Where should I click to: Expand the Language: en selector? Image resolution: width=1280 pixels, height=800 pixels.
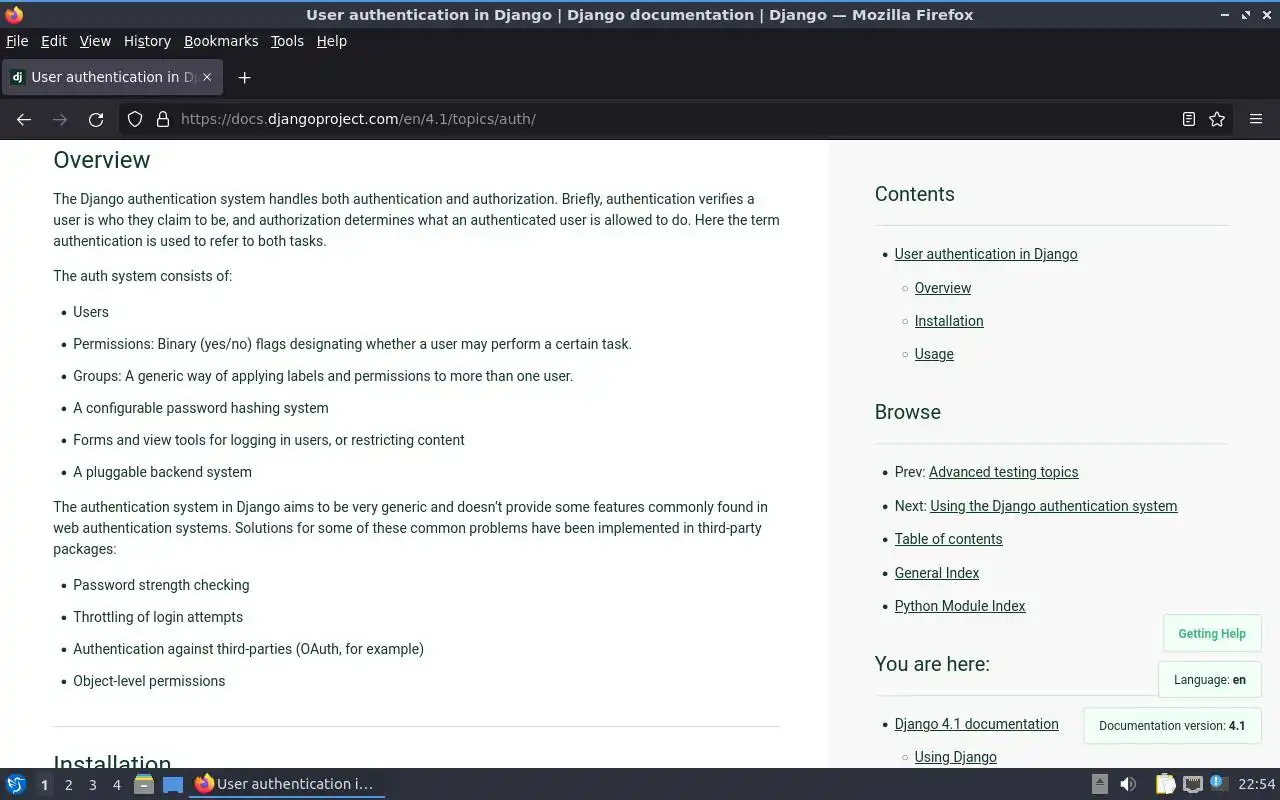pos(1210,680)
